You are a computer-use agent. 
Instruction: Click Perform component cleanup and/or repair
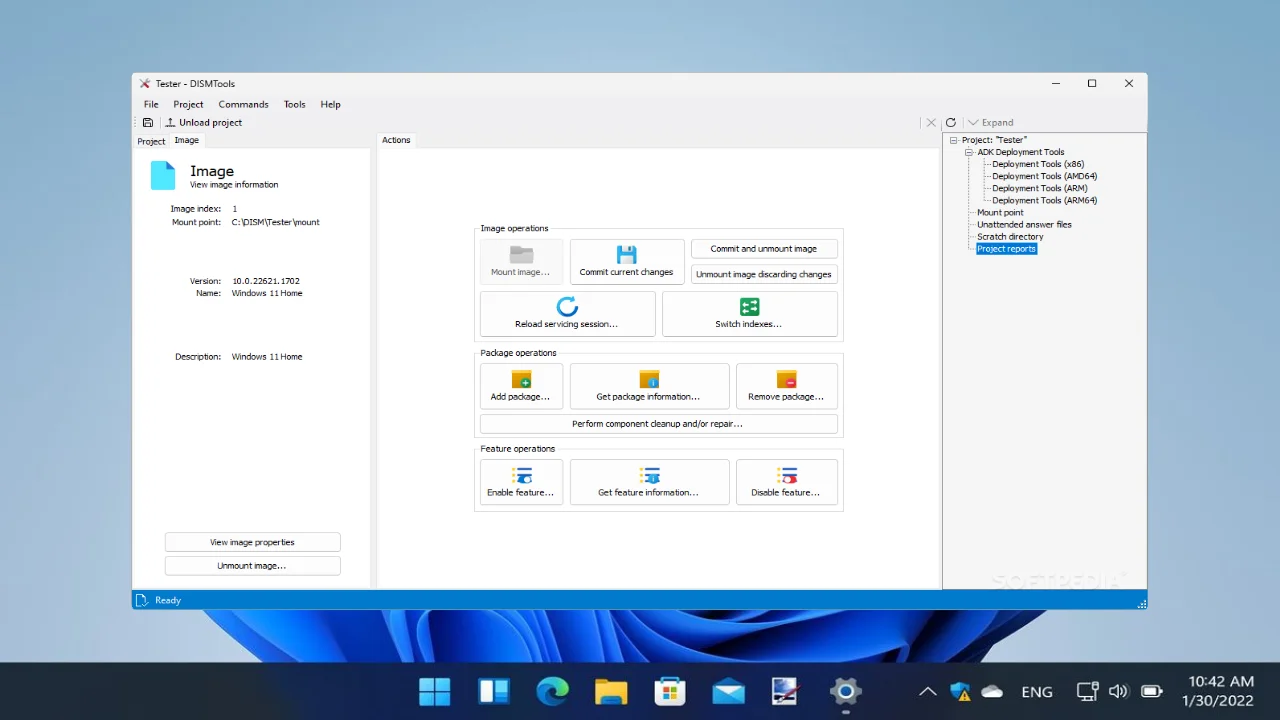pyautogui.click(x=658, y=424)
